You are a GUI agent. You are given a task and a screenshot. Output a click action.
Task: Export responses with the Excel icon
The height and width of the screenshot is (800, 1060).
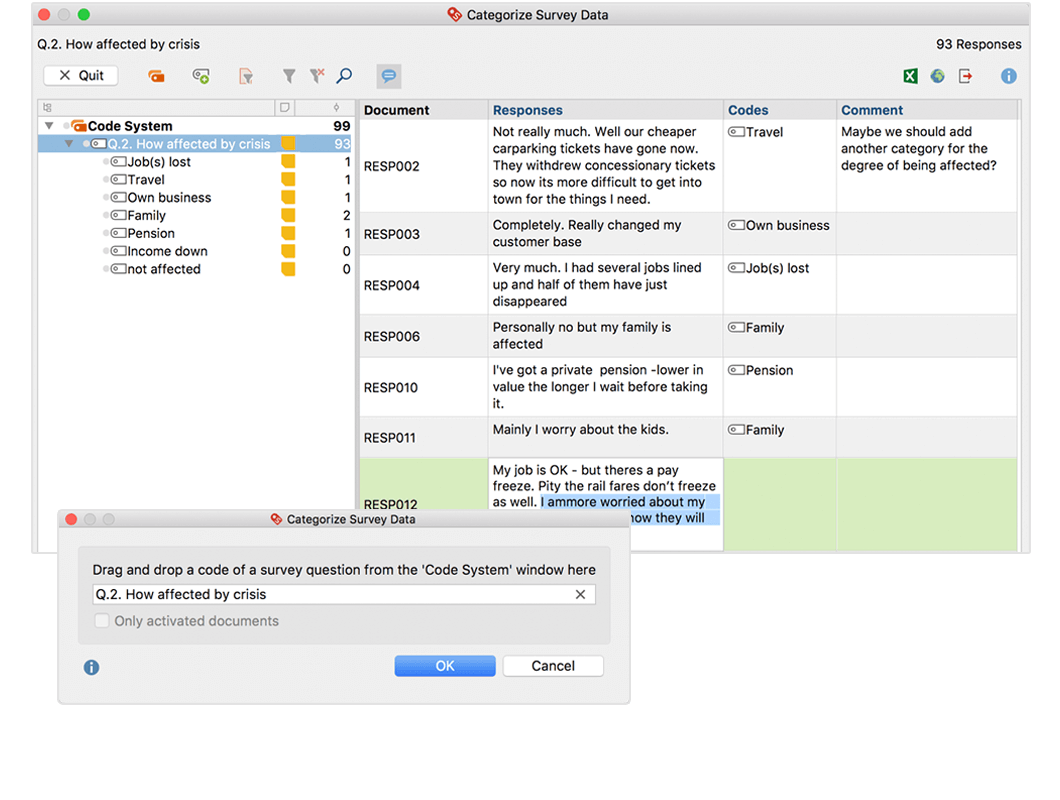tap(911, 76)
